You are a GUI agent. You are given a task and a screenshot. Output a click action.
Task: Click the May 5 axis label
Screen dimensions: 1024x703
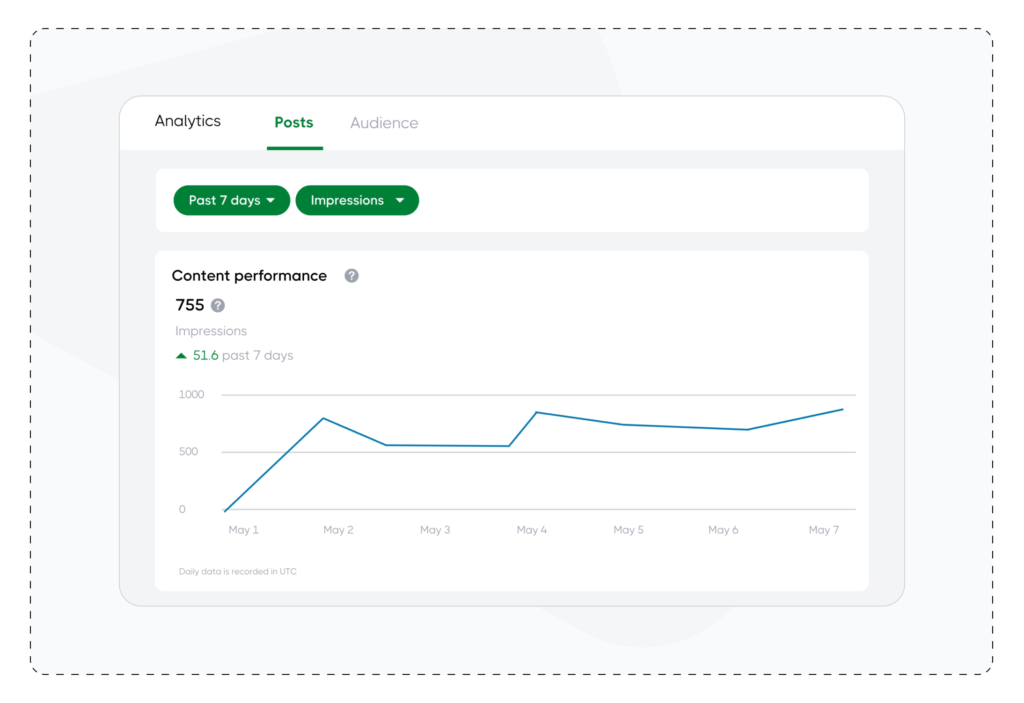pos(628,530)
